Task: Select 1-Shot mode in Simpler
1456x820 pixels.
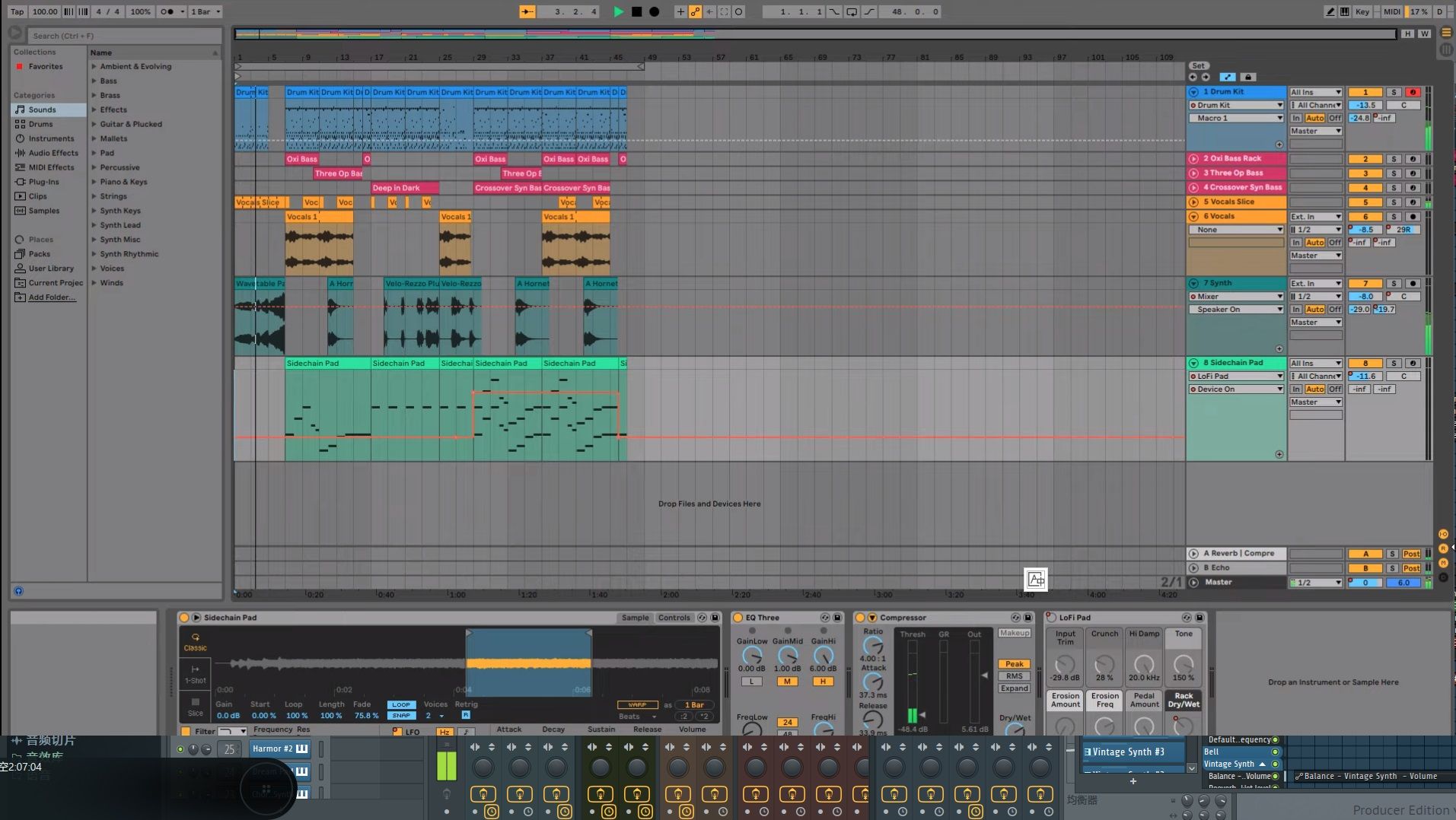Action: 195,674
